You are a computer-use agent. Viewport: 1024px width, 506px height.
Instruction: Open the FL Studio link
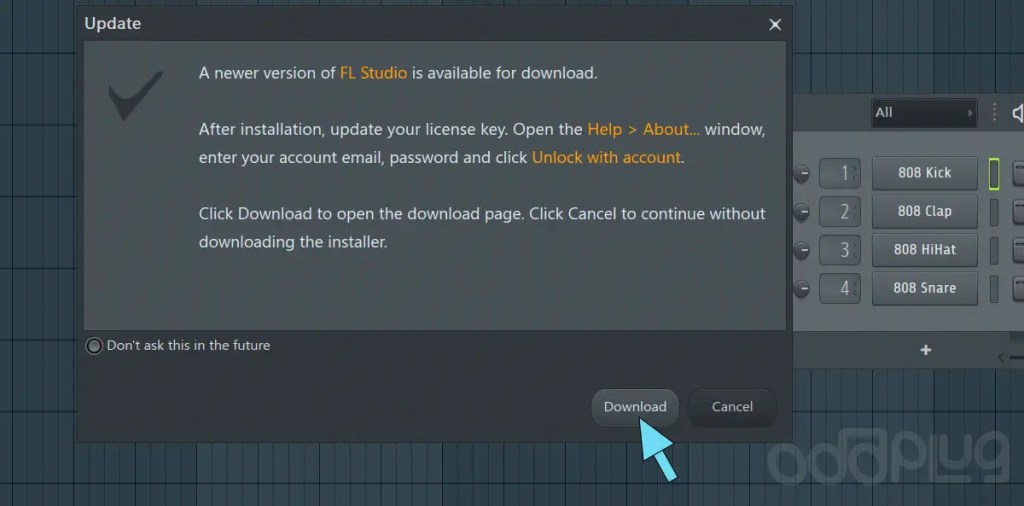374,73
